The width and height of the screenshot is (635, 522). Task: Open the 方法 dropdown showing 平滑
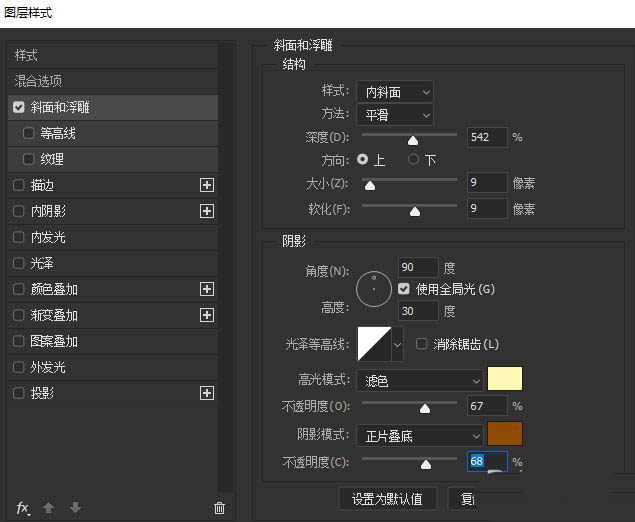pos(395,115)
